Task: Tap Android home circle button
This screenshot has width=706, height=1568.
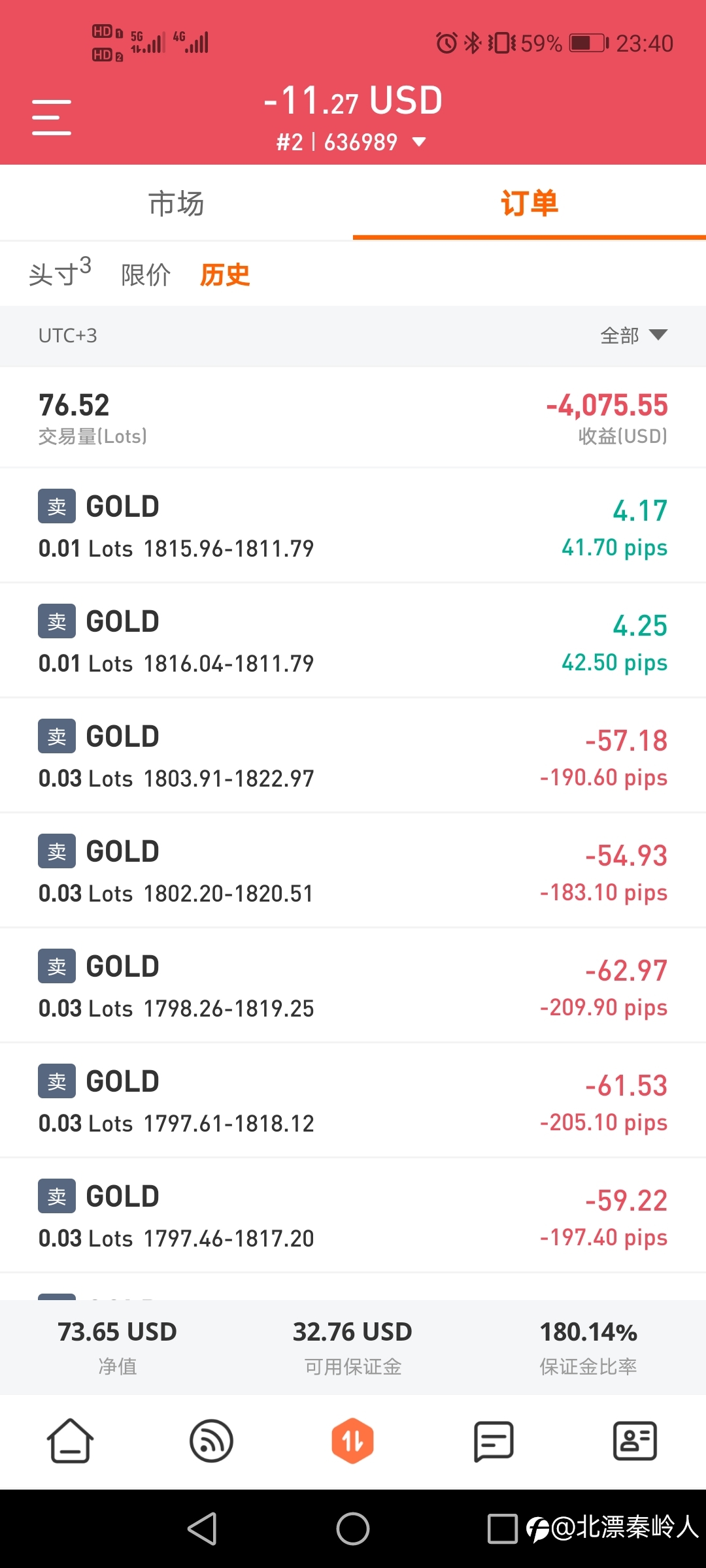Action: (353, 1529)
